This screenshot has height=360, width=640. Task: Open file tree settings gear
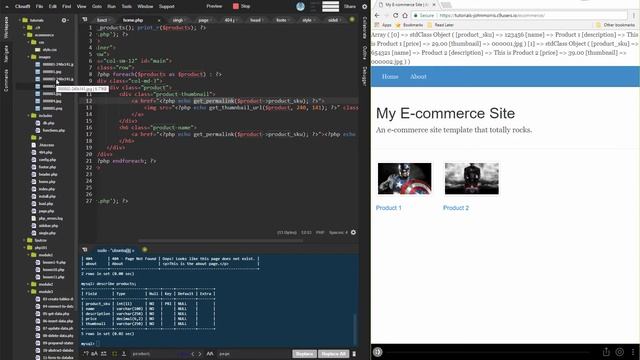click(64, 20)
